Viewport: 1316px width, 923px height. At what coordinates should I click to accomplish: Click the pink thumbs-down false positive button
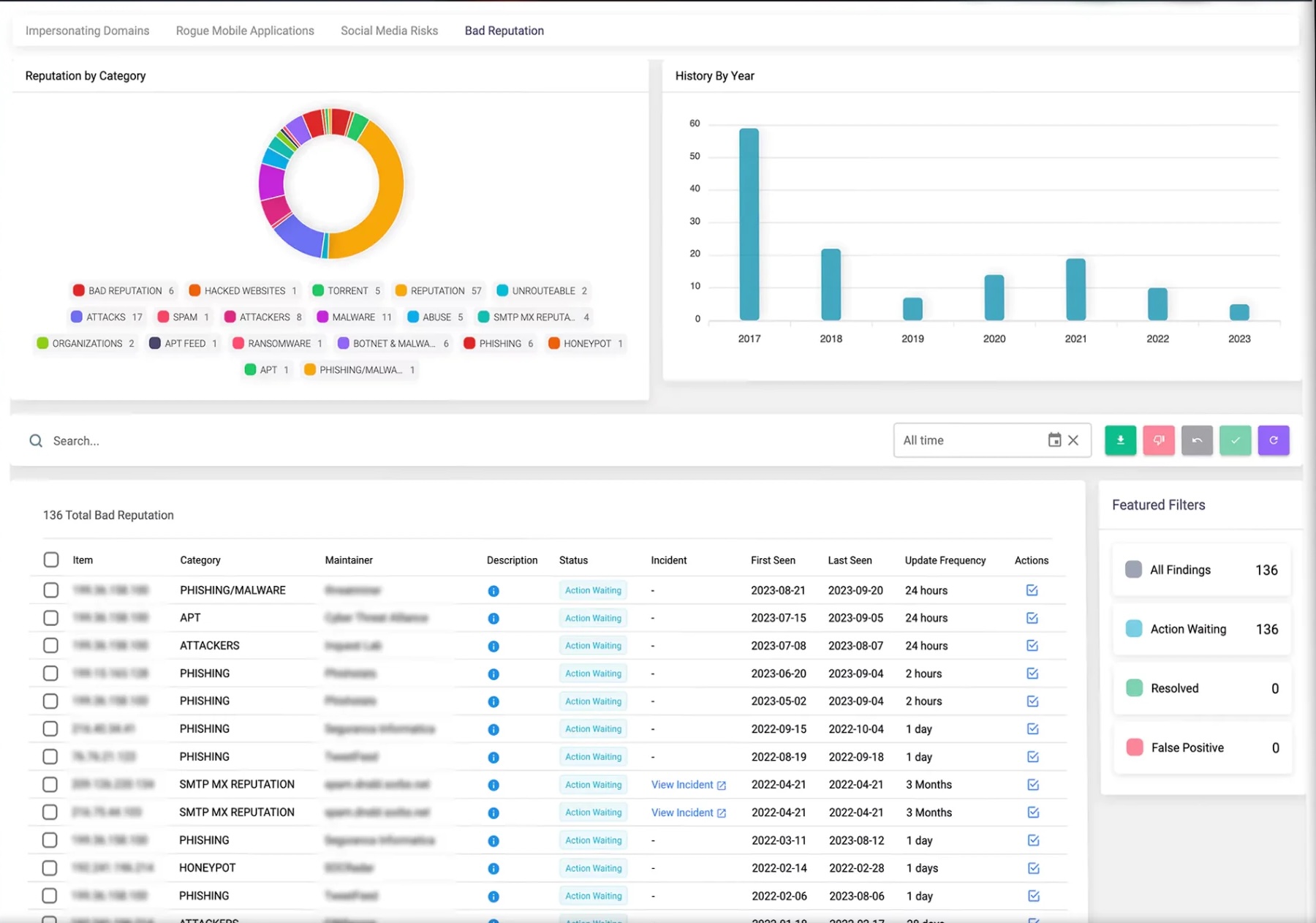[x=1159, y=440]
